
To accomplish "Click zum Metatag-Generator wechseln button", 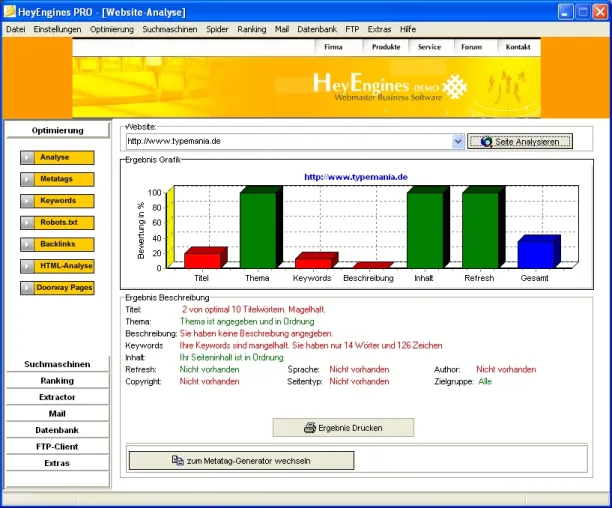I will pyautogui.click(x=242, y=461).
